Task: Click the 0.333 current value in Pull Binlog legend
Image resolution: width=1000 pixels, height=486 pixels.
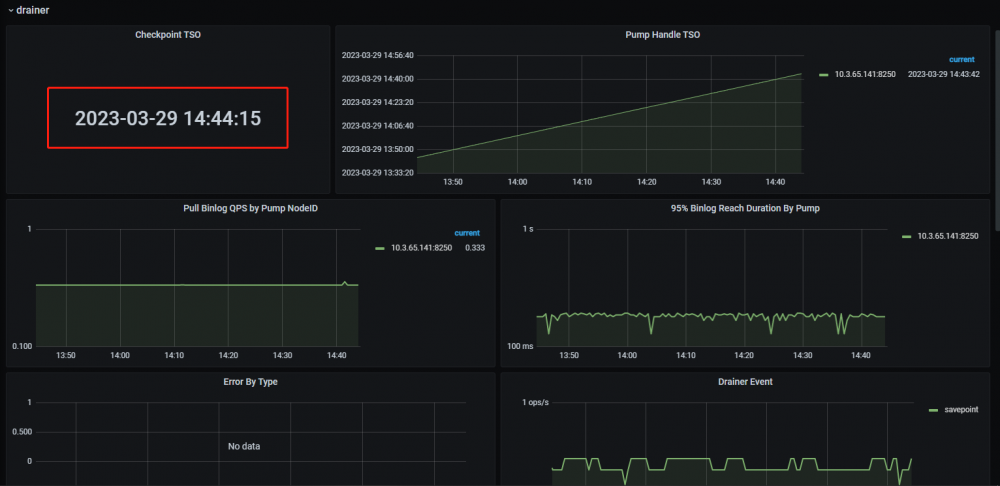Action: (474, 248)
